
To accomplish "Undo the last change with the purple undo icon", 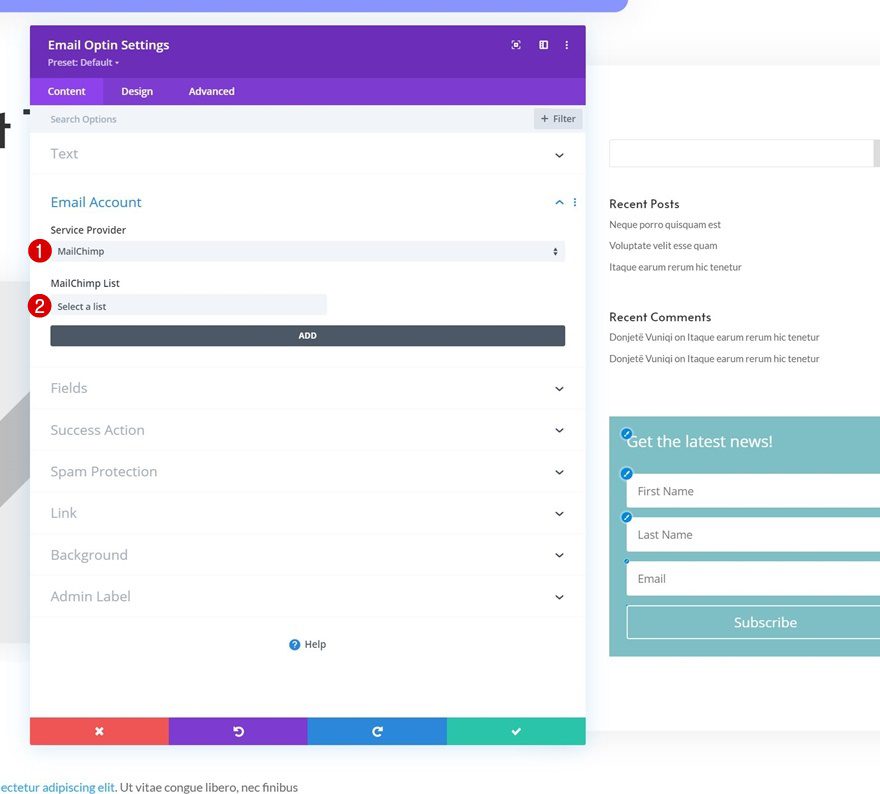I will [x=238, y=731].
